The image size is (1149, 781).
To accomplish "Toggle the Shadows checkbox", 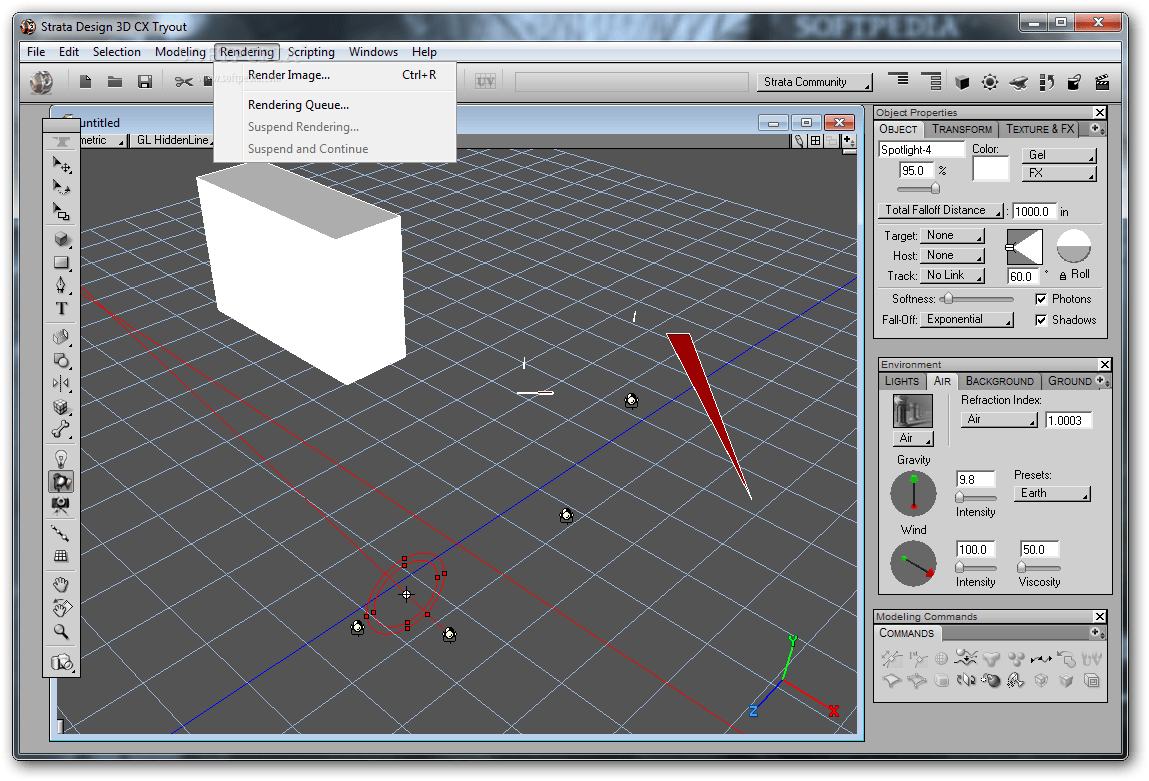I will 1041,320.
